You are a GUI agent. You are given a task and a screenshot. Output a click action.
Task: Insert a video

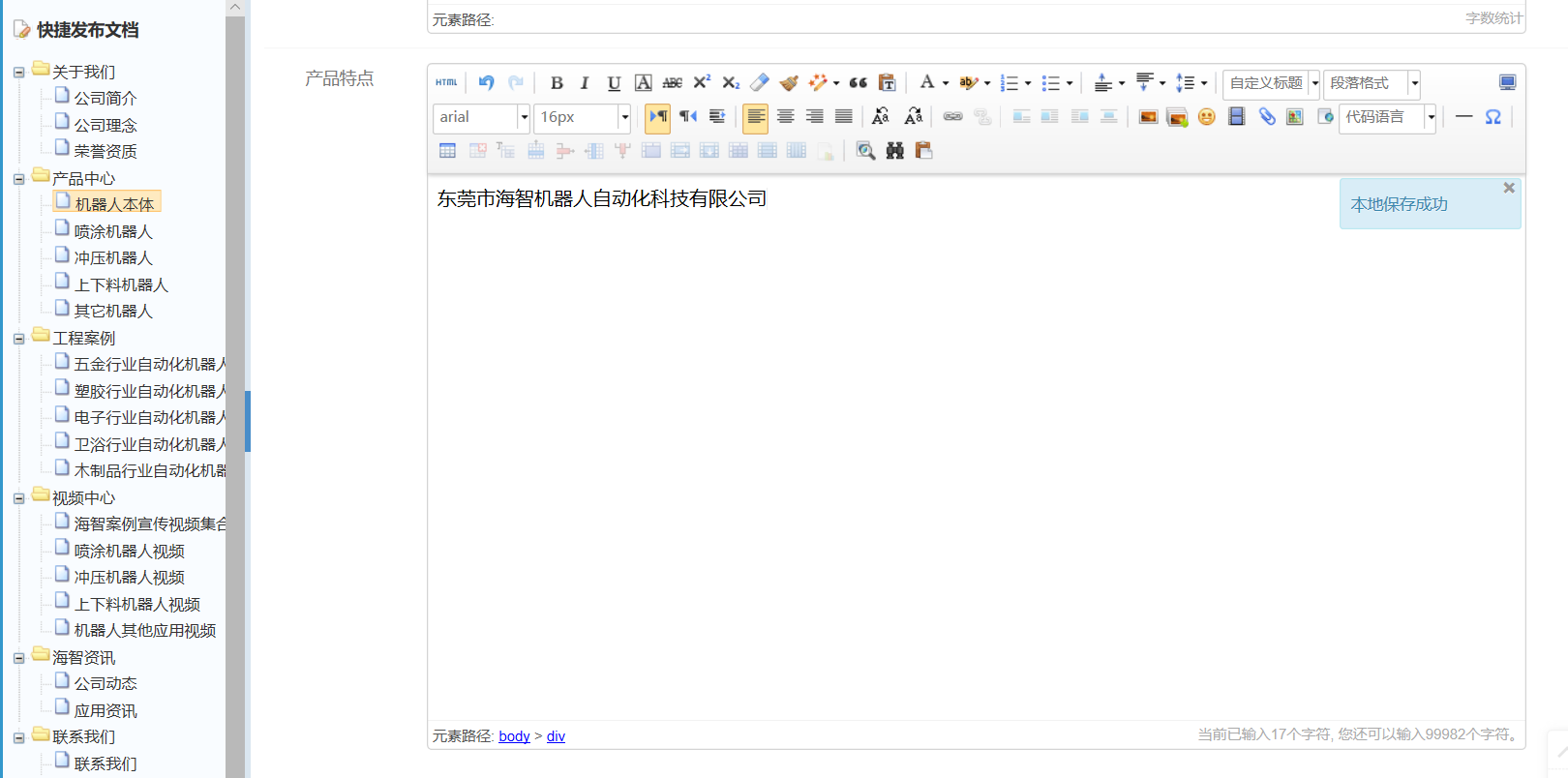pos(1236,117)
